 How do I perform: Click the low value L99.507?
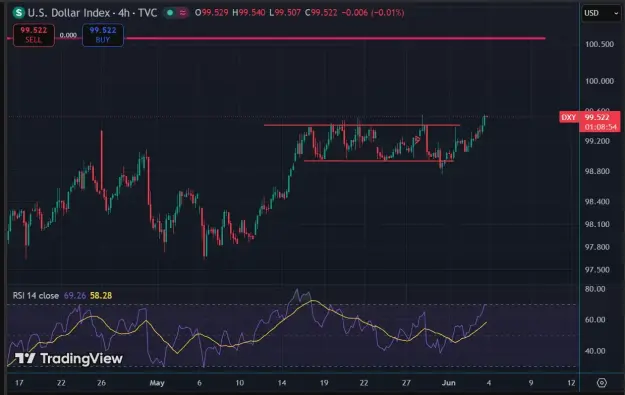click(285, 13)
